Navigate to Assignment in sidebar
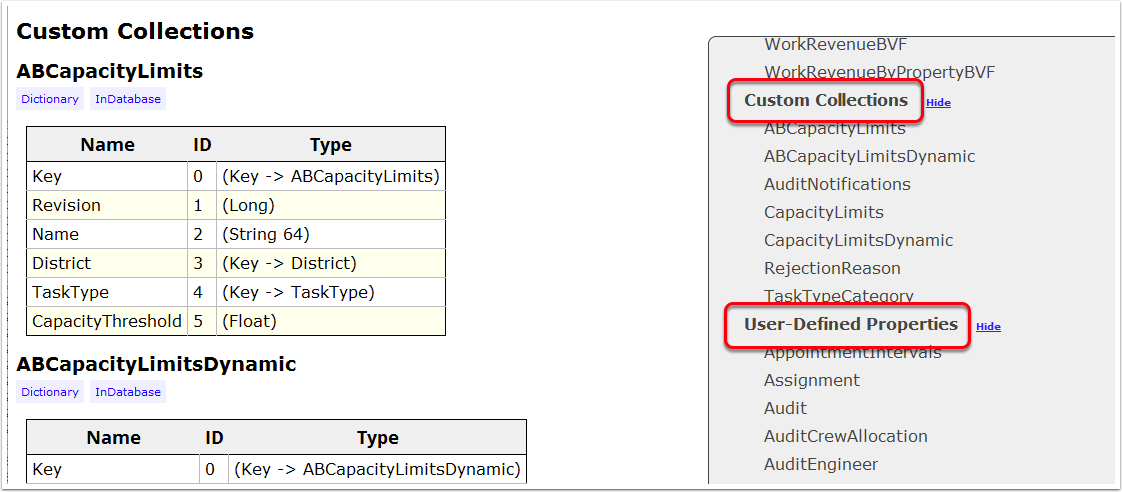The height and width of the screenshot is (492, 1122). click(811, 381)
